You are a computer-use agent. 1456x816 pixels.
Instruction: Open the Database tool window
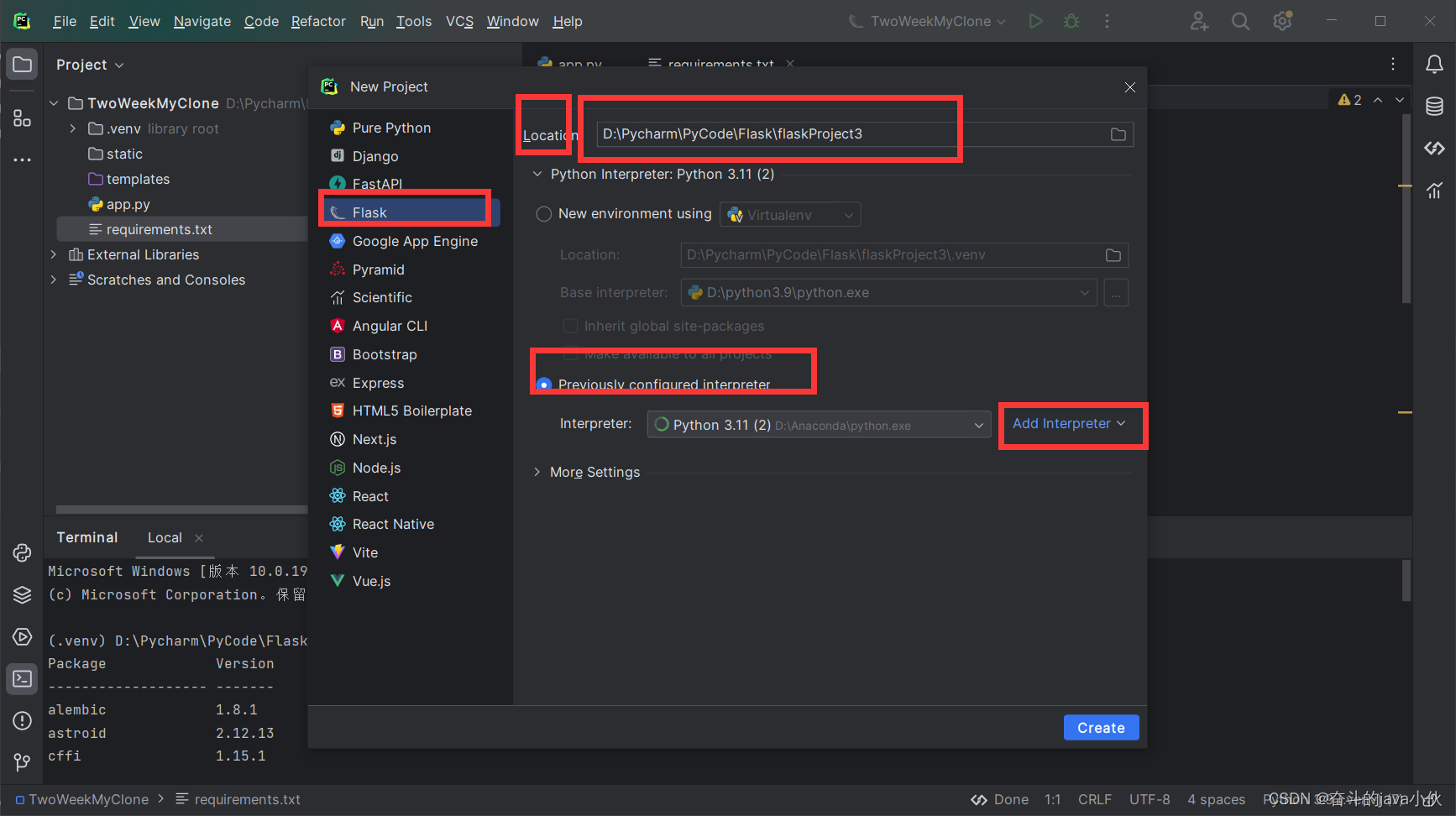coord(1434,107)
